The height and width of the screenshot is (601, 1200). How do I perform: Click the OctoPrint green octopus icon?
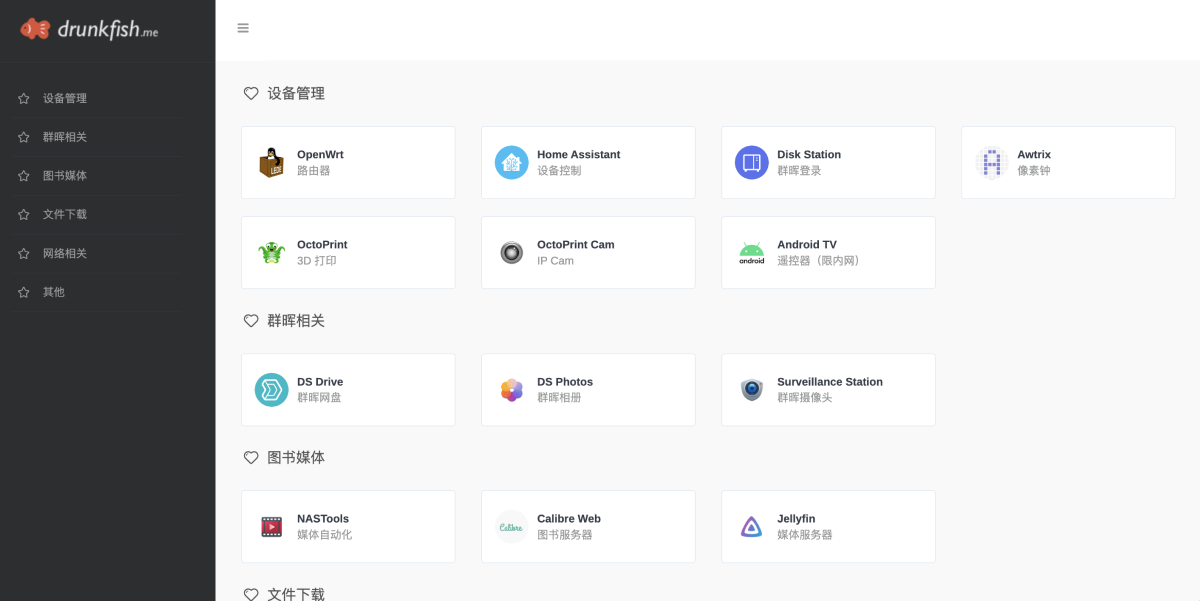pyautogui.click(x=272, y=253)
